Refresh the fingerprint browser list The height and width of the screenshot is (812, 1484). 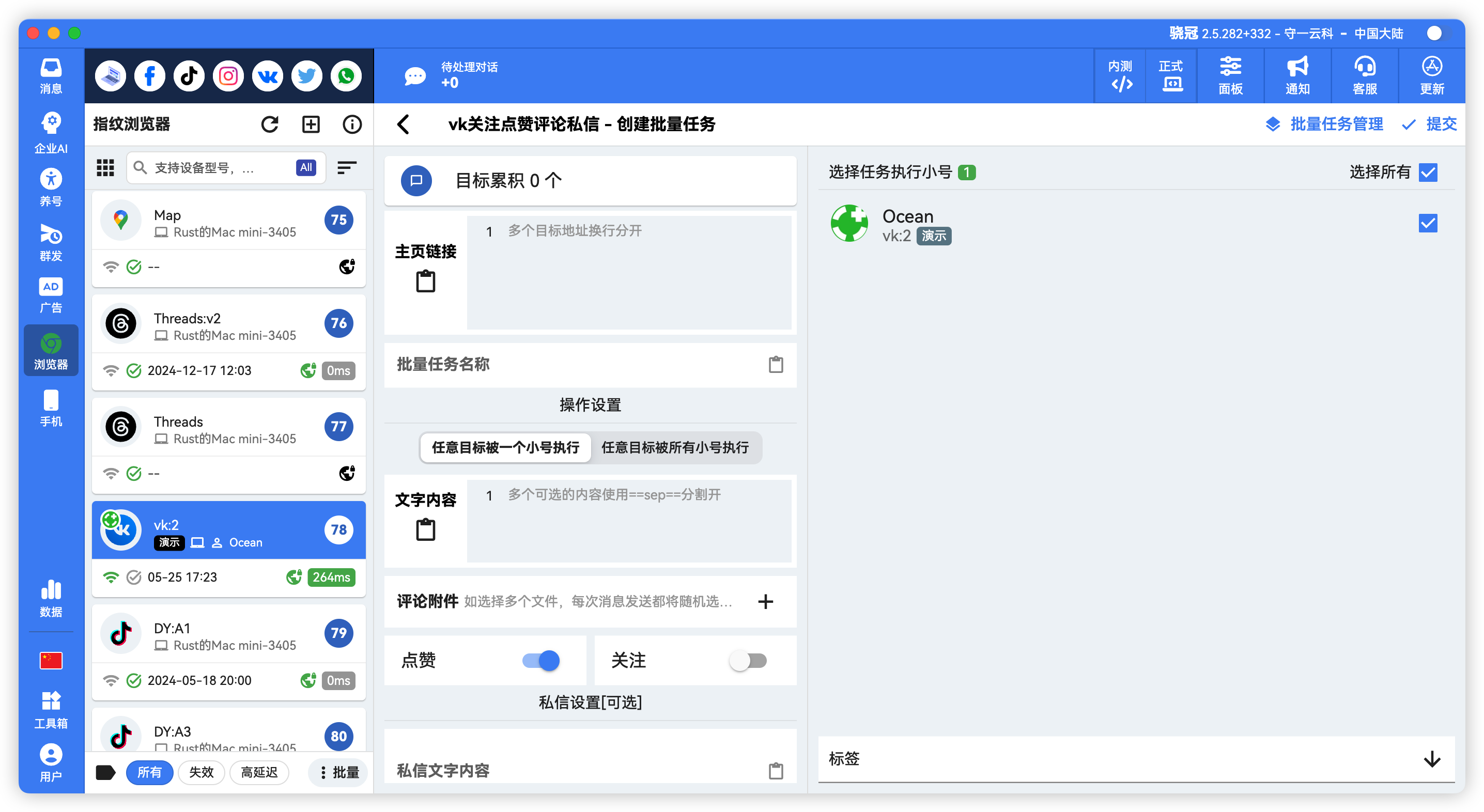pyautogui.click(x=270, y=124)
